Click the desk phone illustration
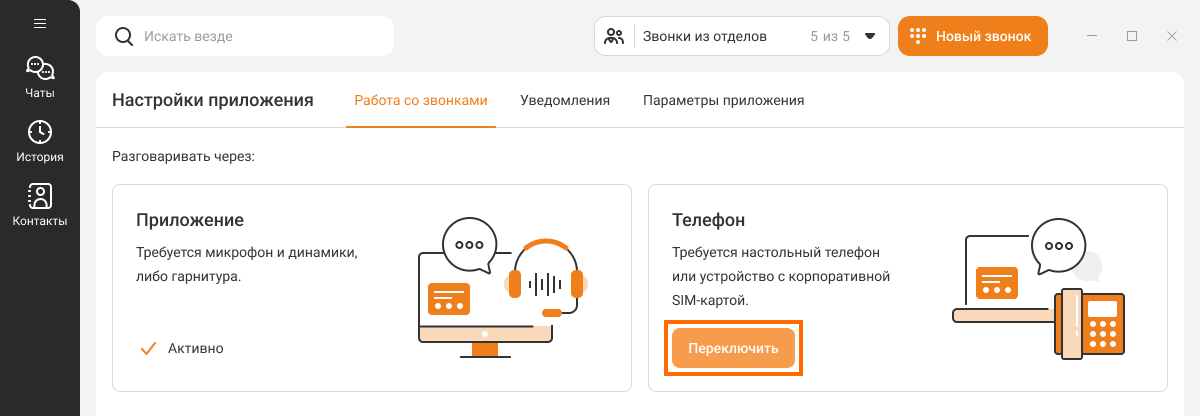This screenshot has width=1200, height=416. point(1040,293)
